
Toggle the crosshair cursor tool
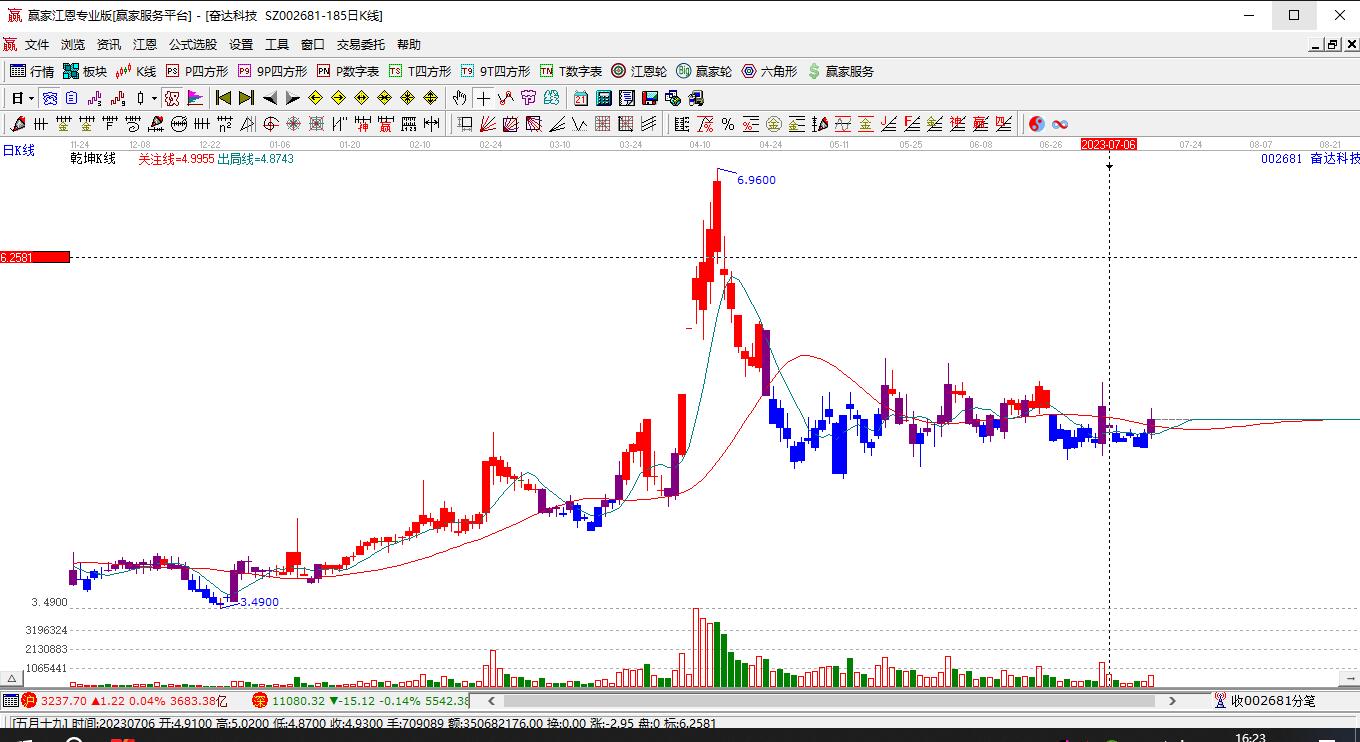coord(484,98)
